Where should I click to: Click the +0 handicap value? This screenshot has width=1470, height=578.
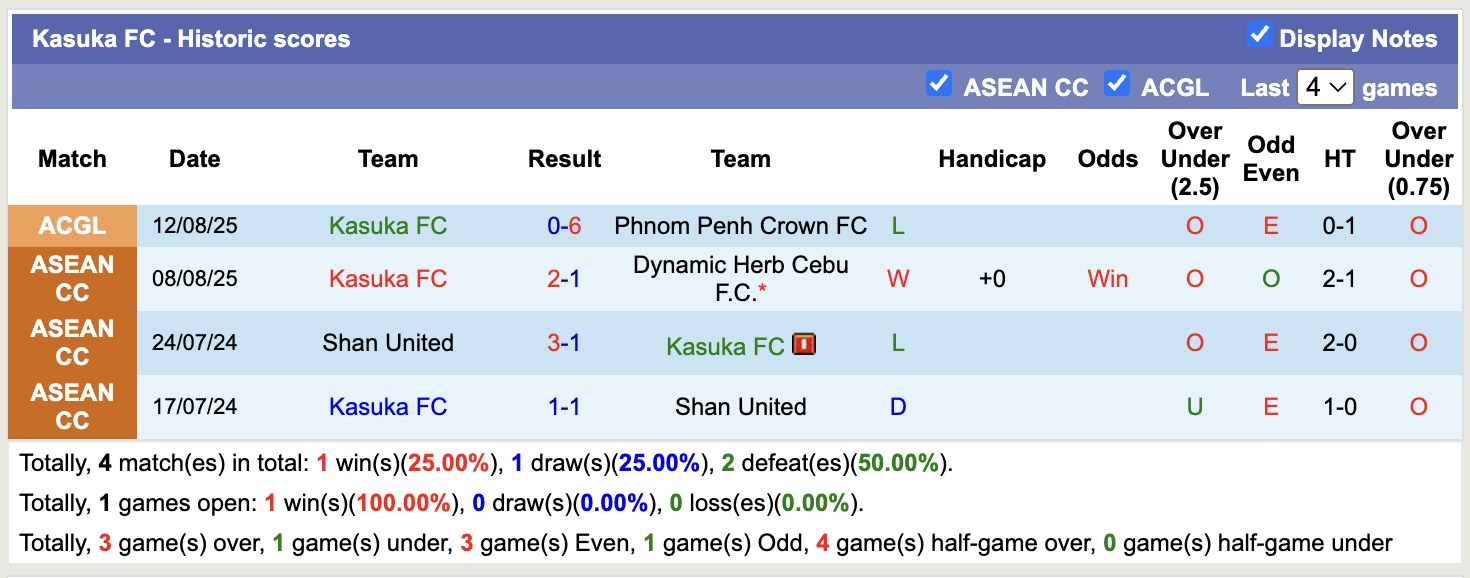[992, 279]
